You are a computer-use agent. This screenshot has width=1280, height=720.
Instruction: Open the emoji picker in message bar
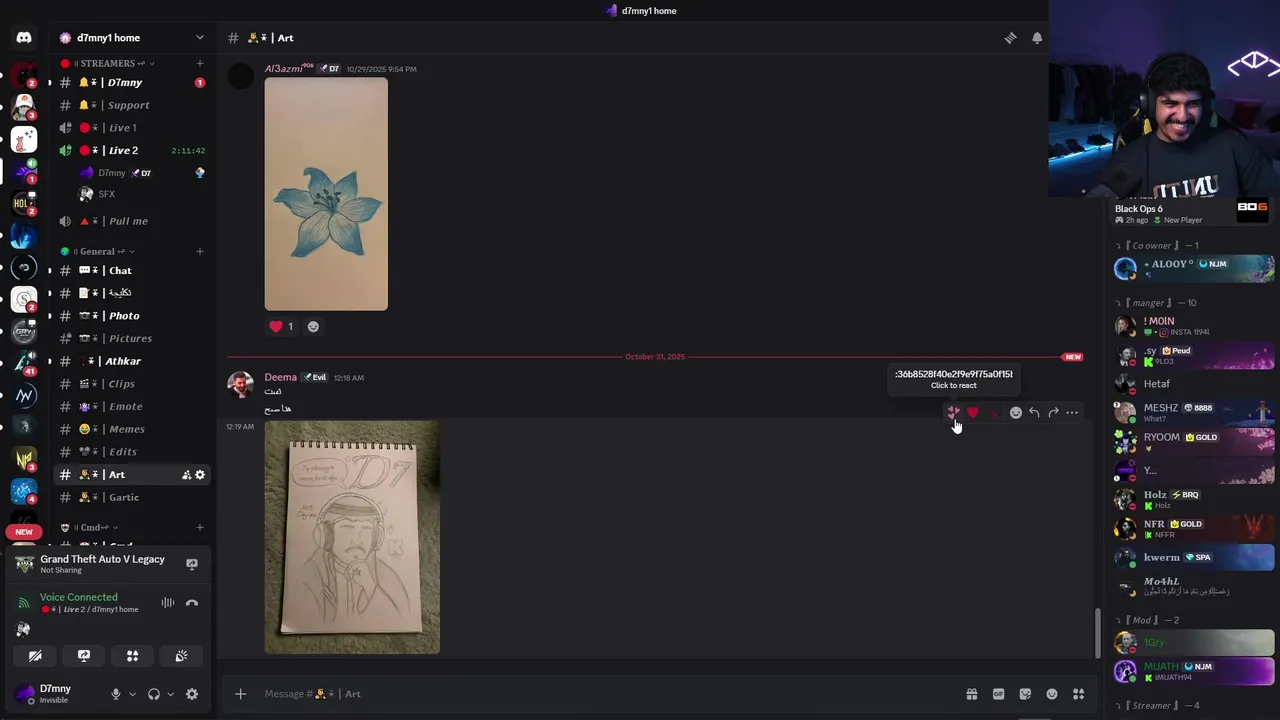click(x=1052, y=694)
